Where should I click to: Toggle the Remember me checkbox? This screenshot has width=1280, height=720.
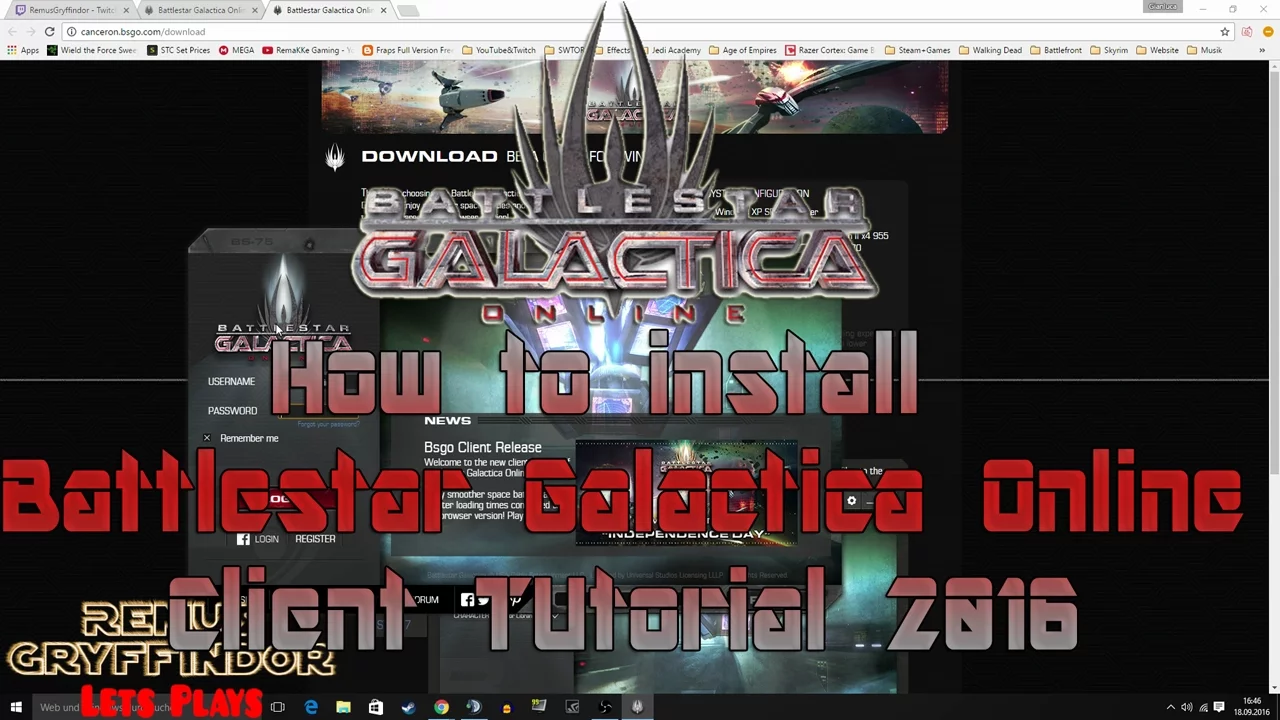click(x=207, y=438)
